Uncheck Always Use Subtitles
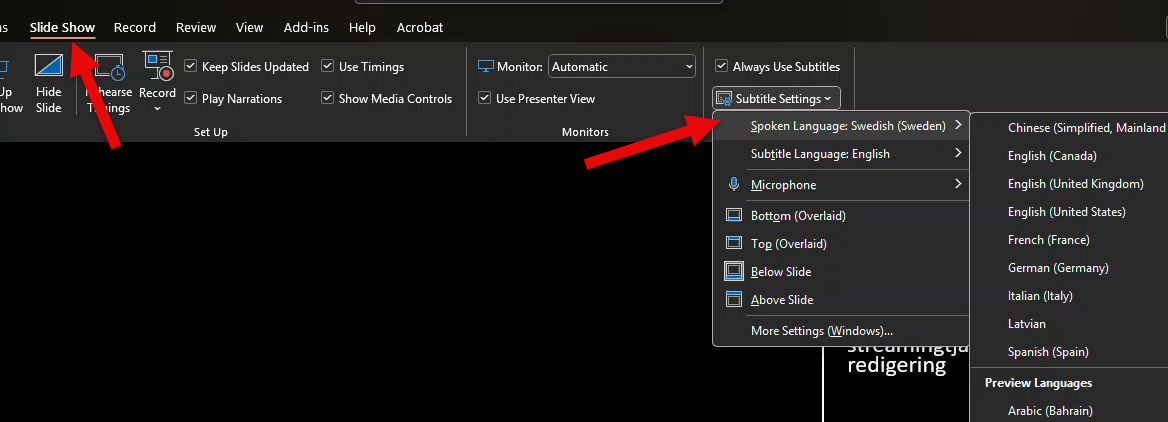 pyautogui.click(x=722, y=67)
